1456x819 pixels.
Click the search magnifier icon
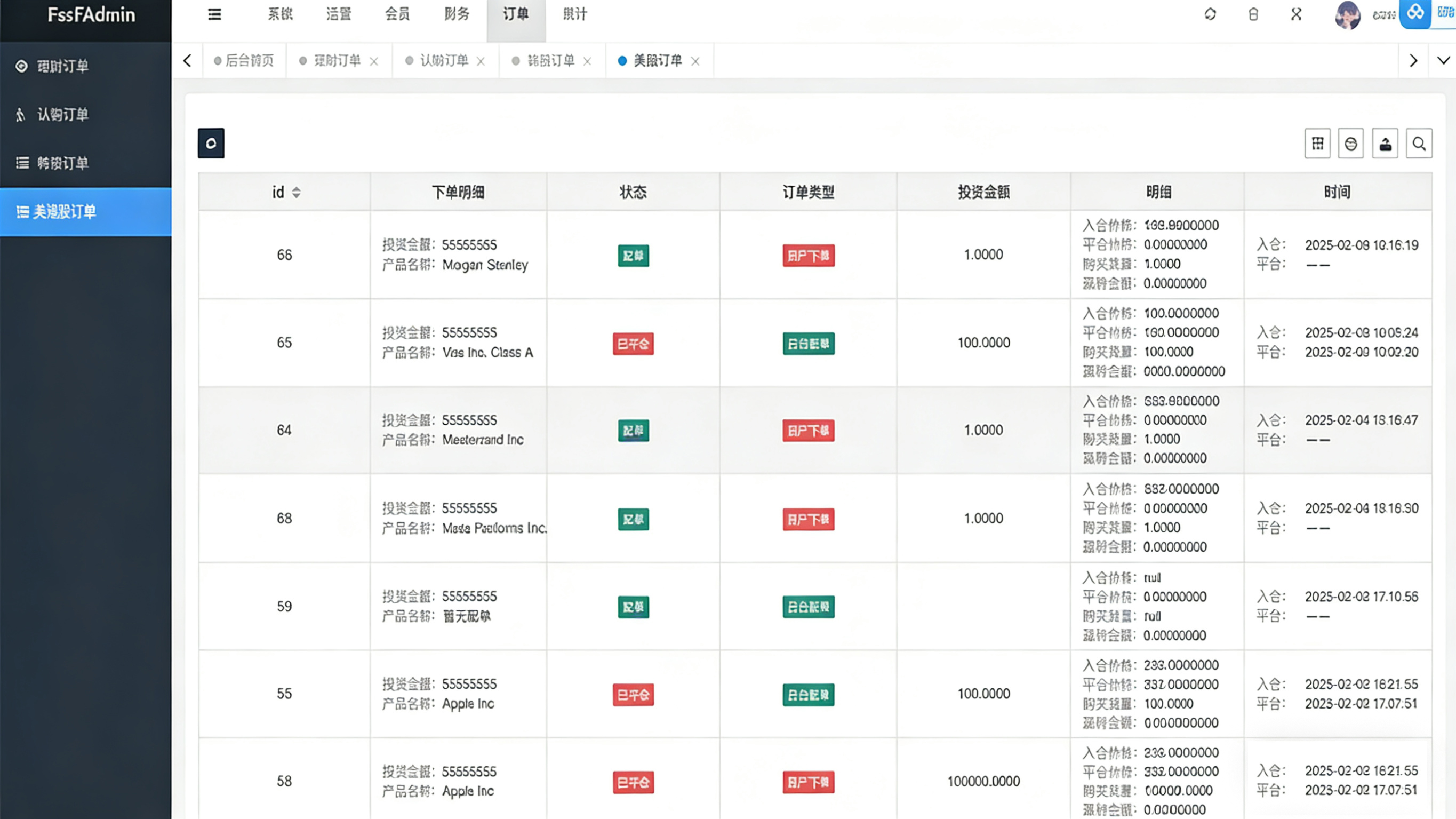click(1419, 144)
